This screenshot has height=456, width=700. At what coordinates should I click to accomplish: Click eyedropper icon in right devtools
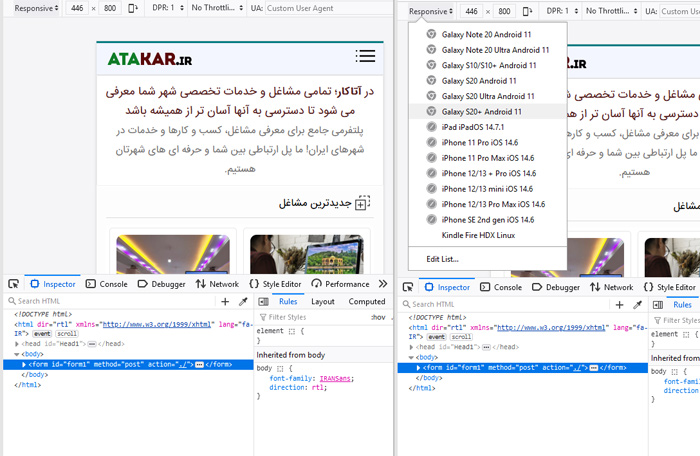(x=638, y=305)
